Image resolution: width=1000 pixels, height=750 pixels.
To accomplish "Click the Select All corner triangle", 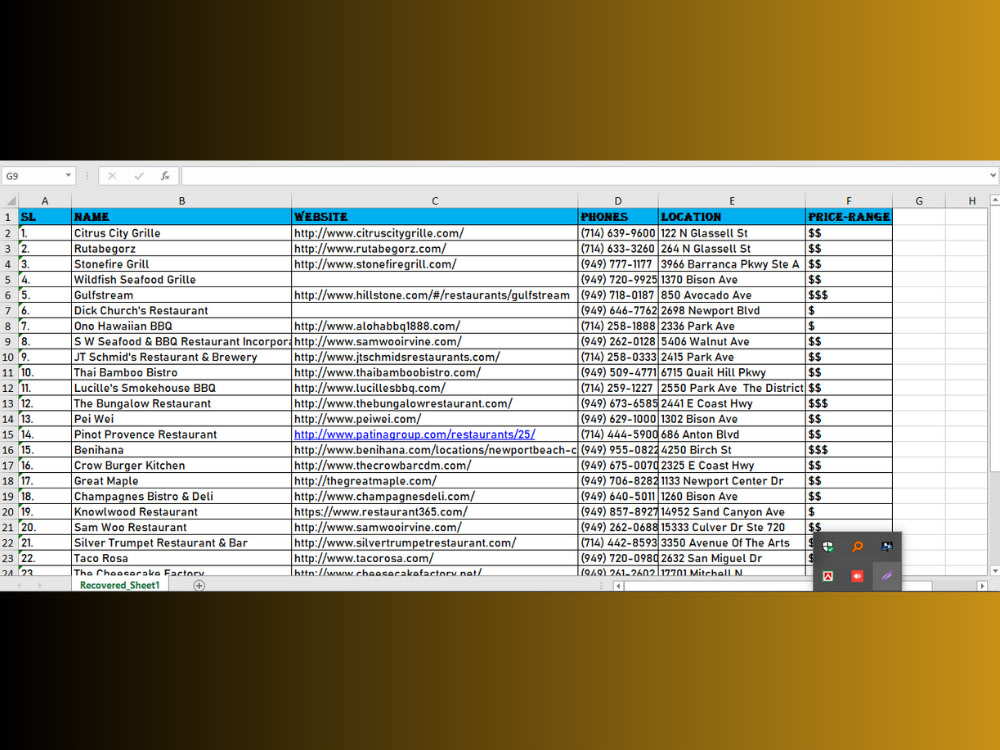I will (10, 201).
